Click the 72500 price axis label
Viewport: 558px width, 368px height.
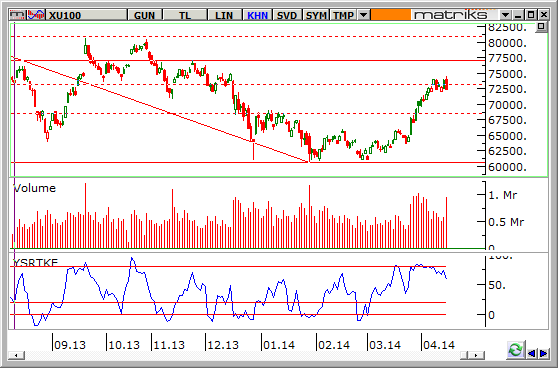coord(507,89)
